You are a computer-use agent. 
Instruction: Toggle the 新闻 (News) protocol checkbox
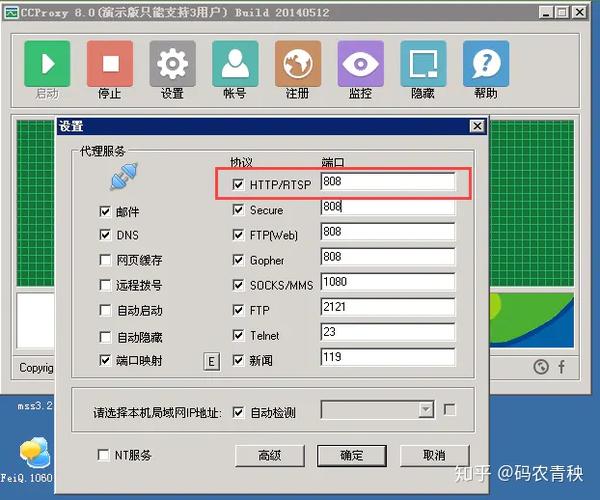[238, 360]
